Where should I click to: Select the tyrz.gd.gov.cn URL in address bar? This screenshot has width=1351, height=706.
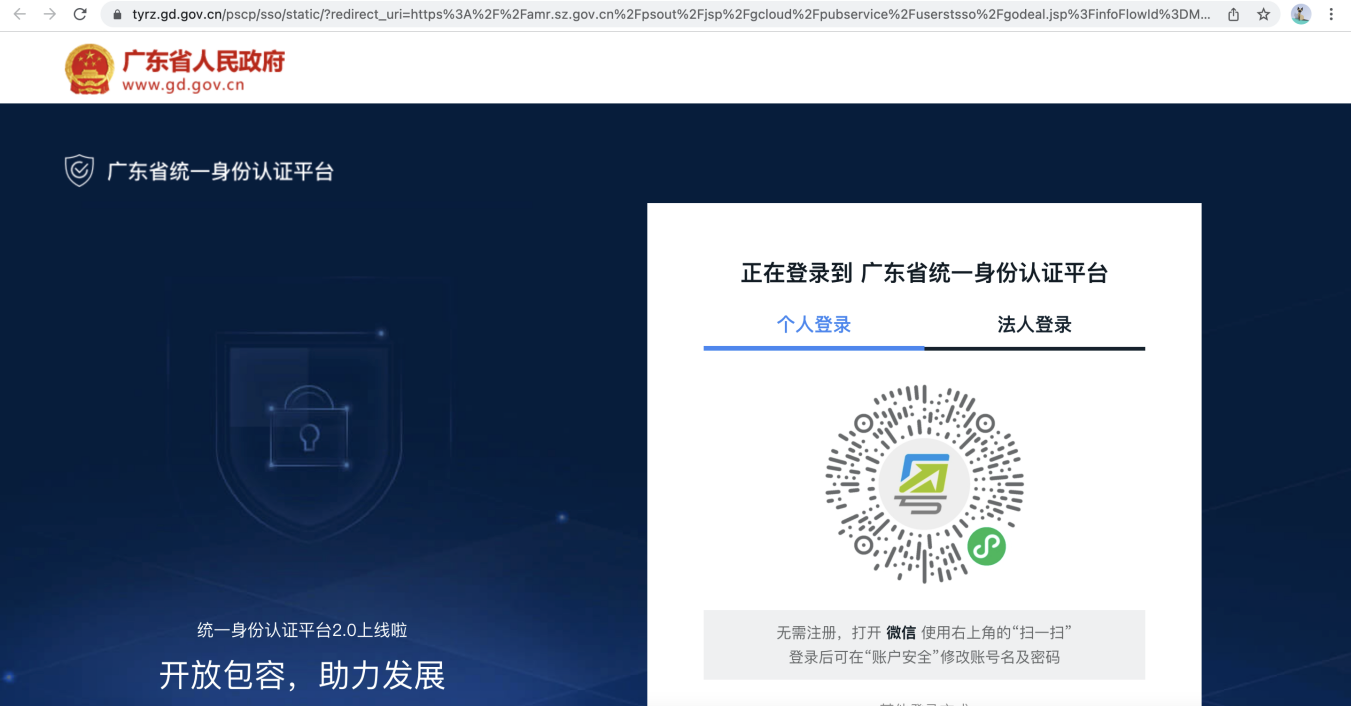click(x=671, y=15)
